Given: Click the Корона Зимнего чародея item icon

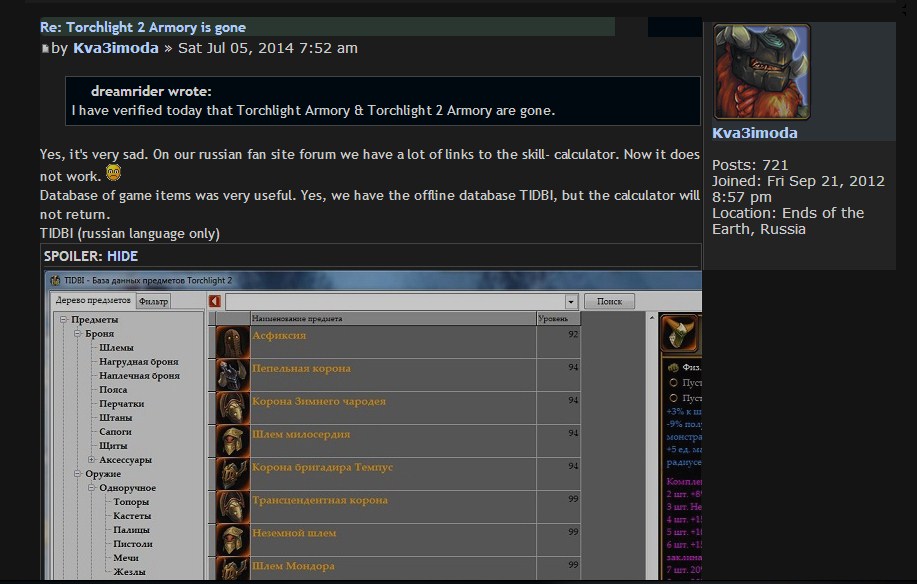Looking at the screenshot, I should (233, 407).
